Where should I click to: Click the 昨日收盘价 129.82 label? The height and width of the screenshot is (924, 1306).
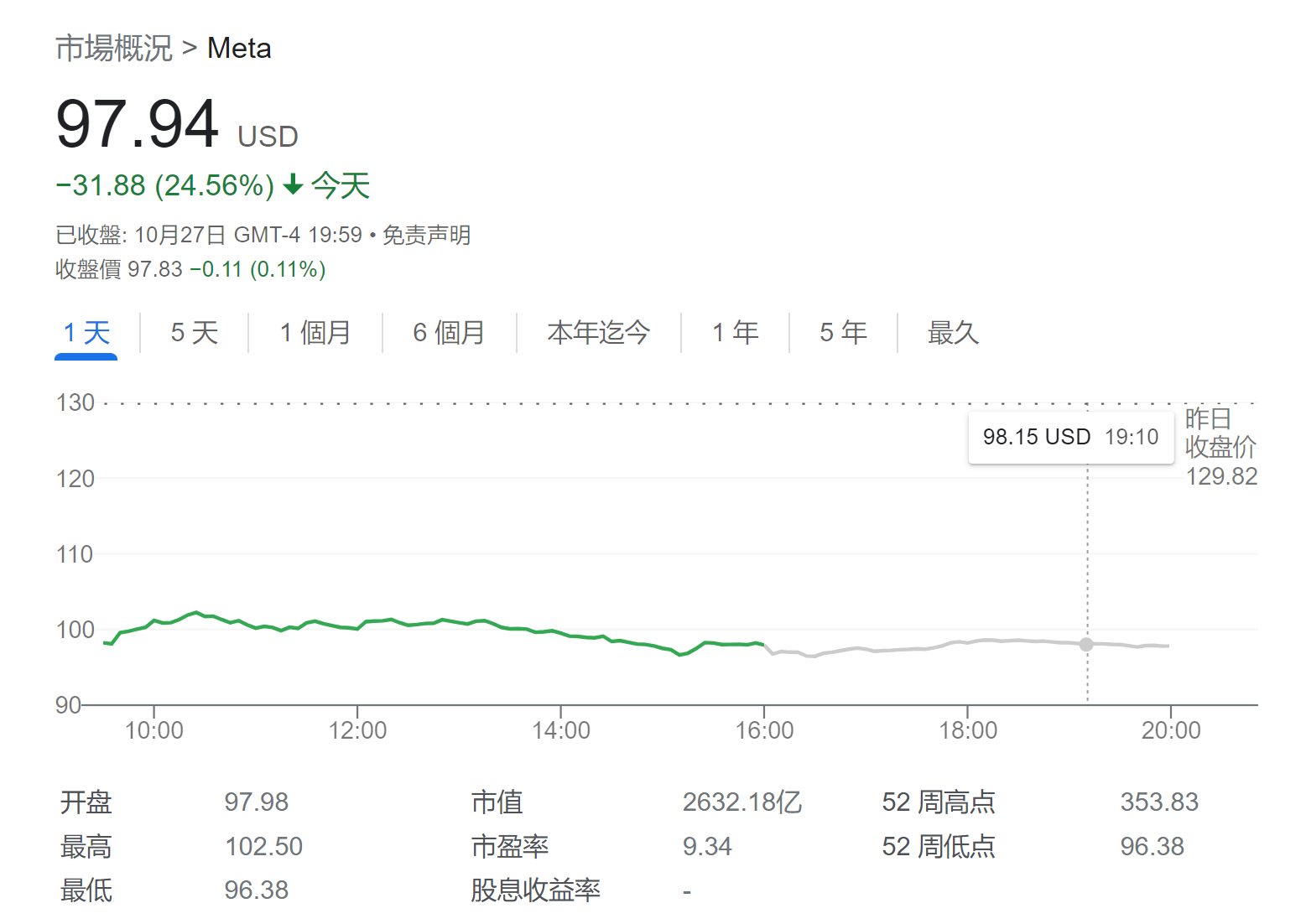1220,447
